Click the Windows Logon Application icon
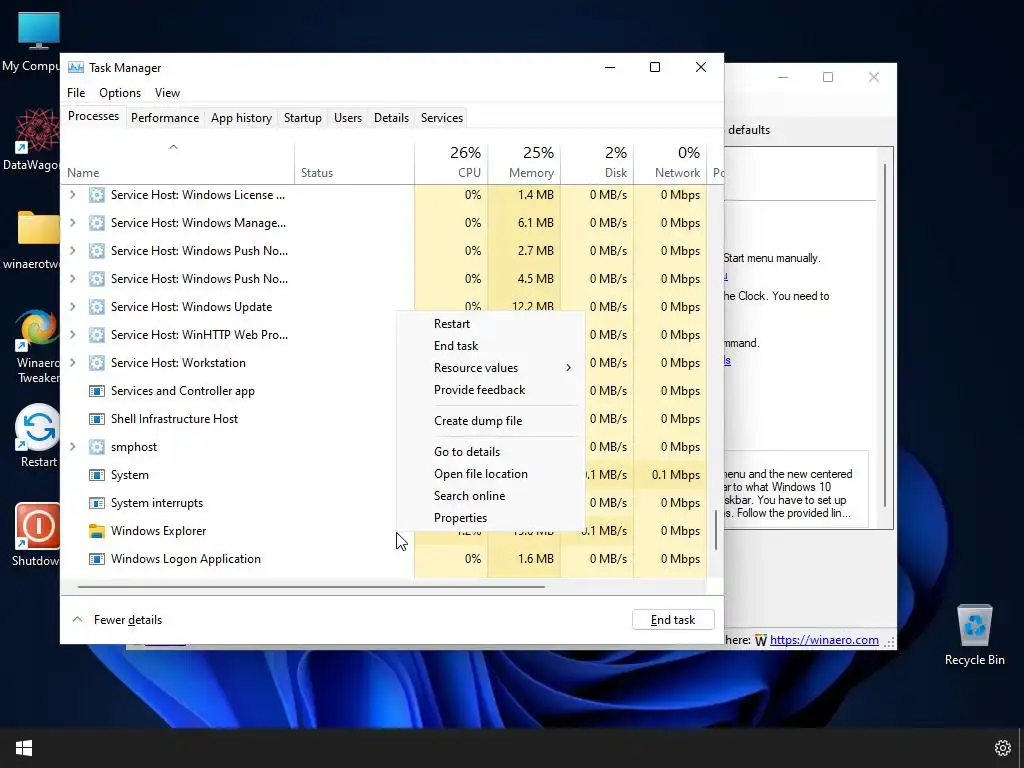This screenshot has height=768, width=1024. [x=97, y=559]
